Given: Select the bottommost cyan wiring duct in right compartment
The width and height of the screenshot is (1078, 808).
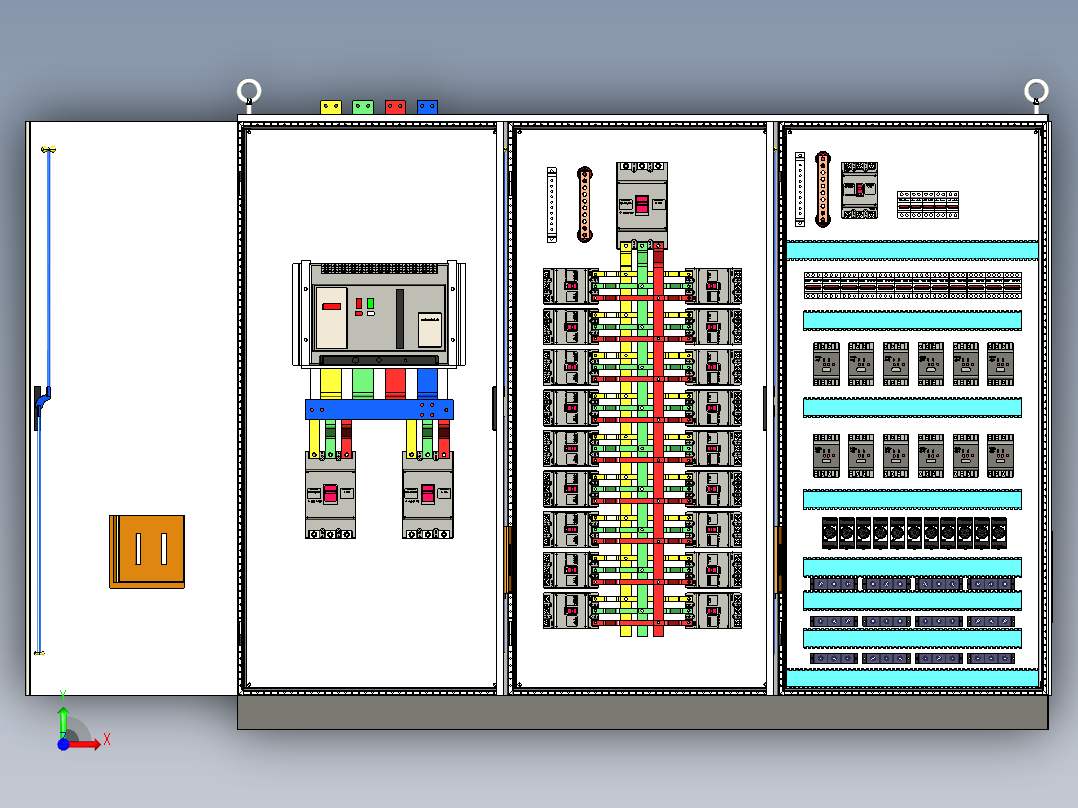Looking at the screenshot, I should point(912,678).
